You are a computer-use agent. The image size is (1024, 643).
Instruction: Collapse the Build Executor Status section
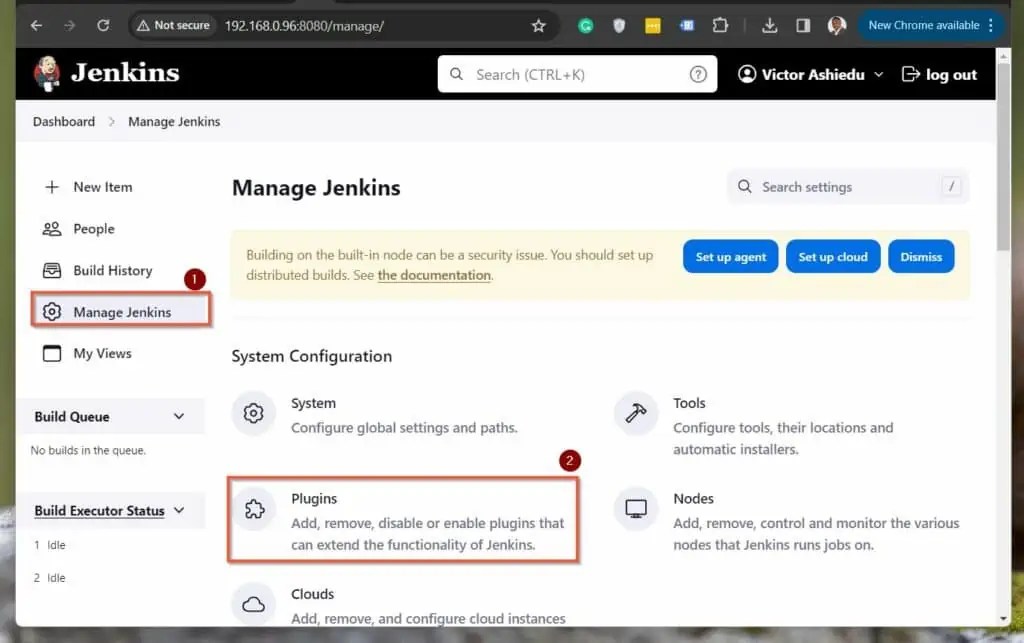tap(180, 510)
